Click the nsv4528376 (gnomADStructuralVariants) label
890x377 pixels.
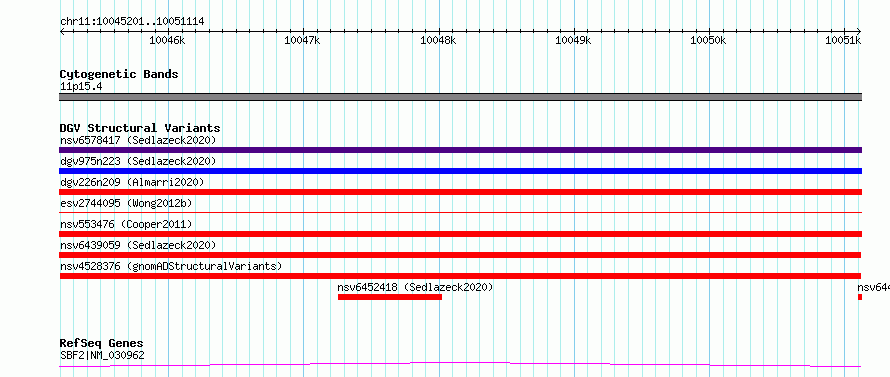tap(171, 266)
